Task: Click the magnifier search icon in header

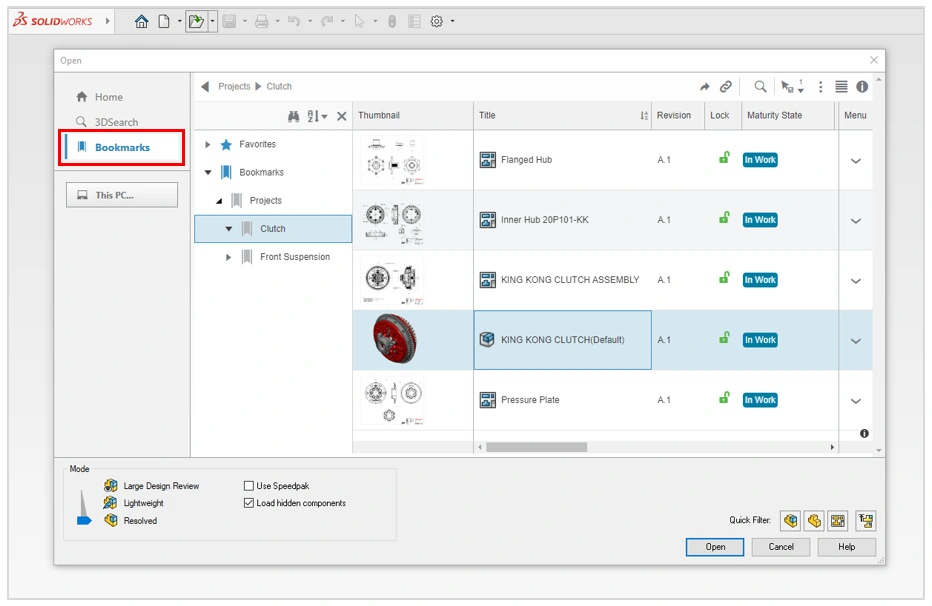Action: coord(760,87)
